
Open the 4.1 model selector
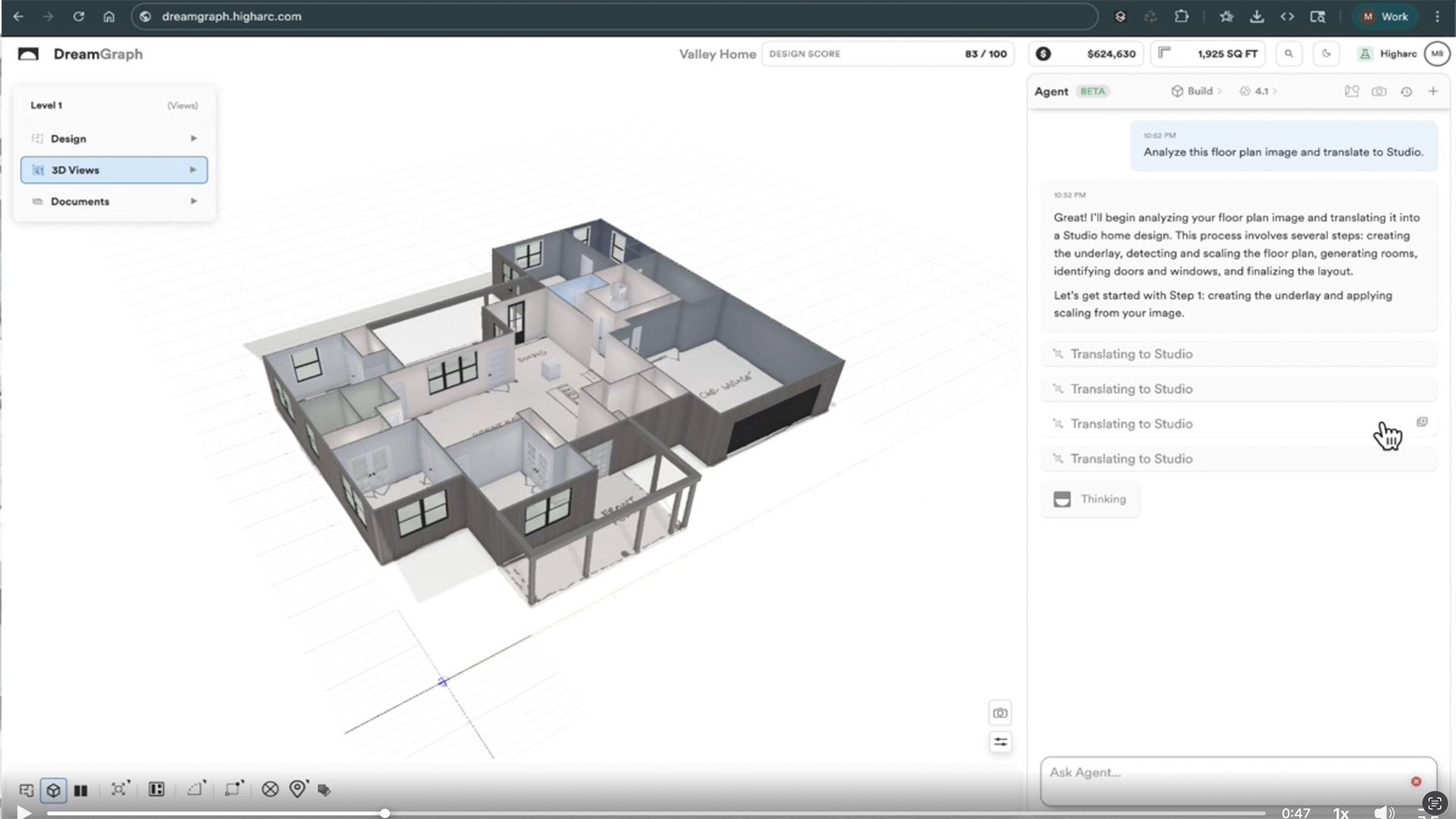point(1258,91)
